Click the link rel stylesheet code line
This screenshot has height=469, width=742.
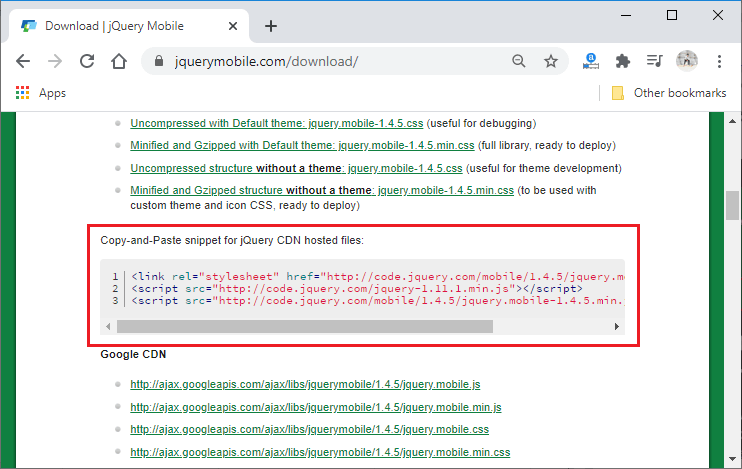pyautogui.click(x=378, y=276)
